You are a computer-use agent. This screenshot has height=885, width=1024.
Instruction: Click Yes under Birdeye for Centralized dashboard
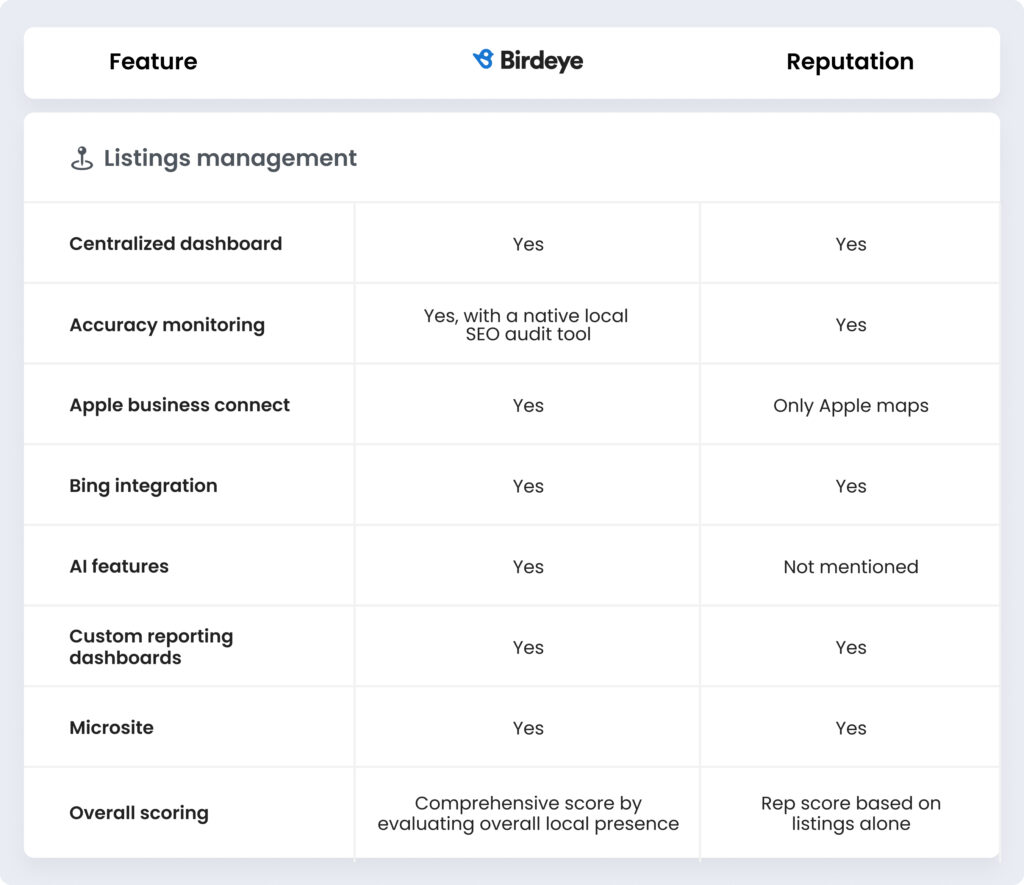(528, 244)
